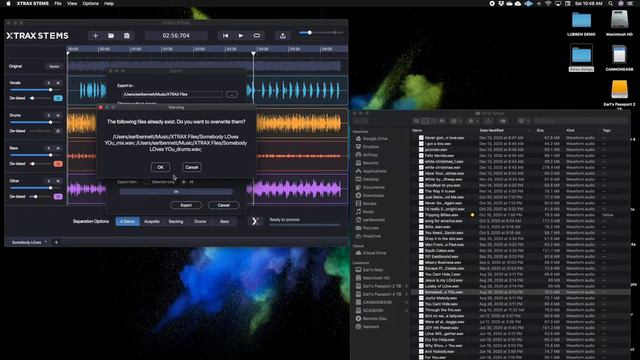Open the Help menu
Screen dimensions: 640x360
(x=109, y=3)
